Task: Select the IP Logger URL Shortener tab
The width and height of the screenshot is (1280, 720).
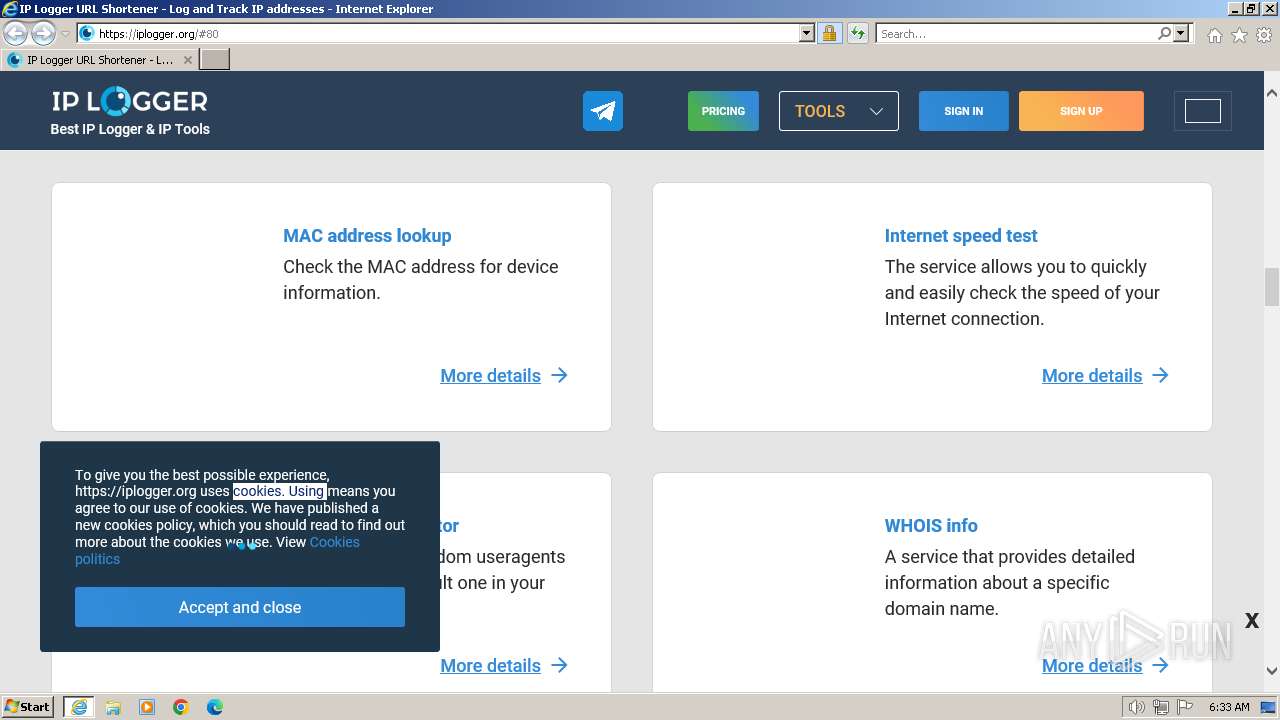Action: pos(99,60)
